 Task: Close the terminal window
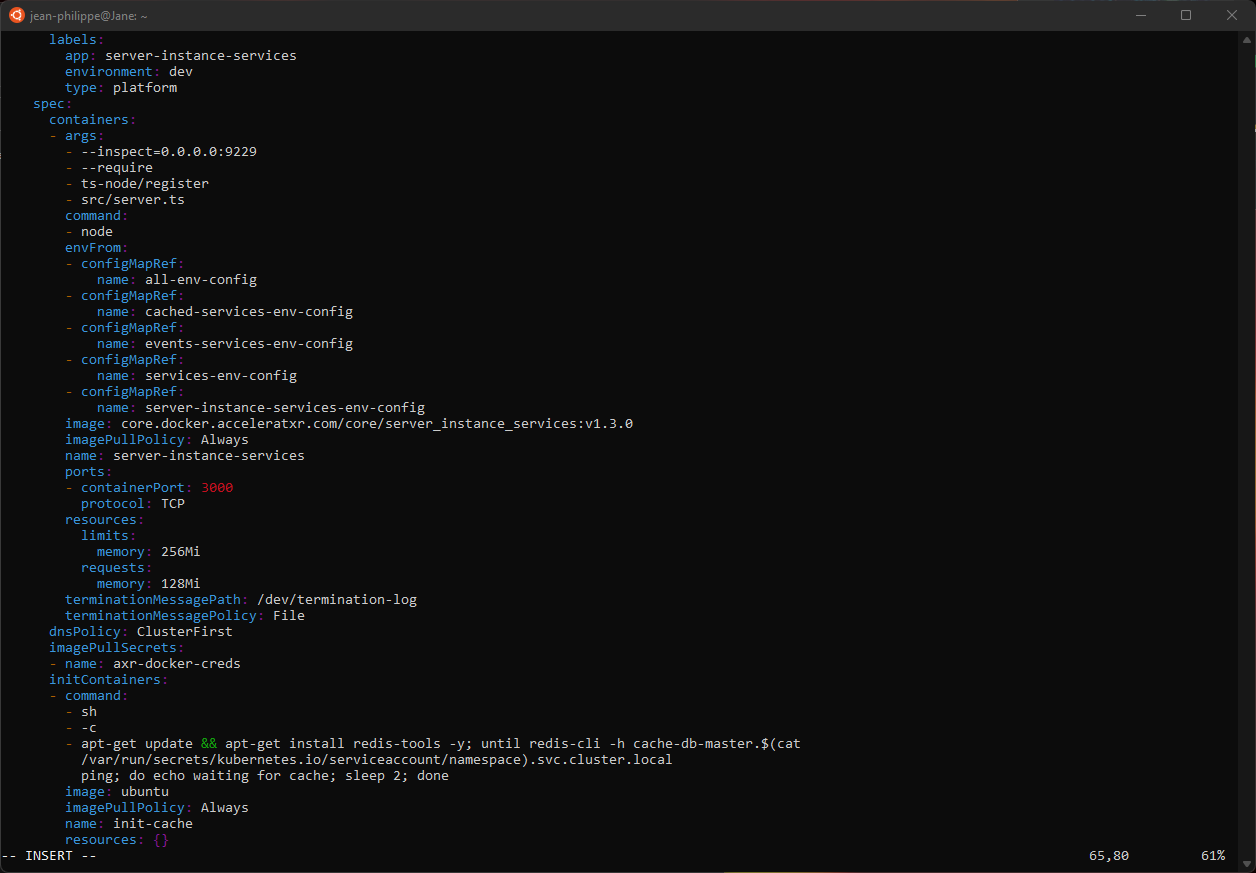[1232, 15]
